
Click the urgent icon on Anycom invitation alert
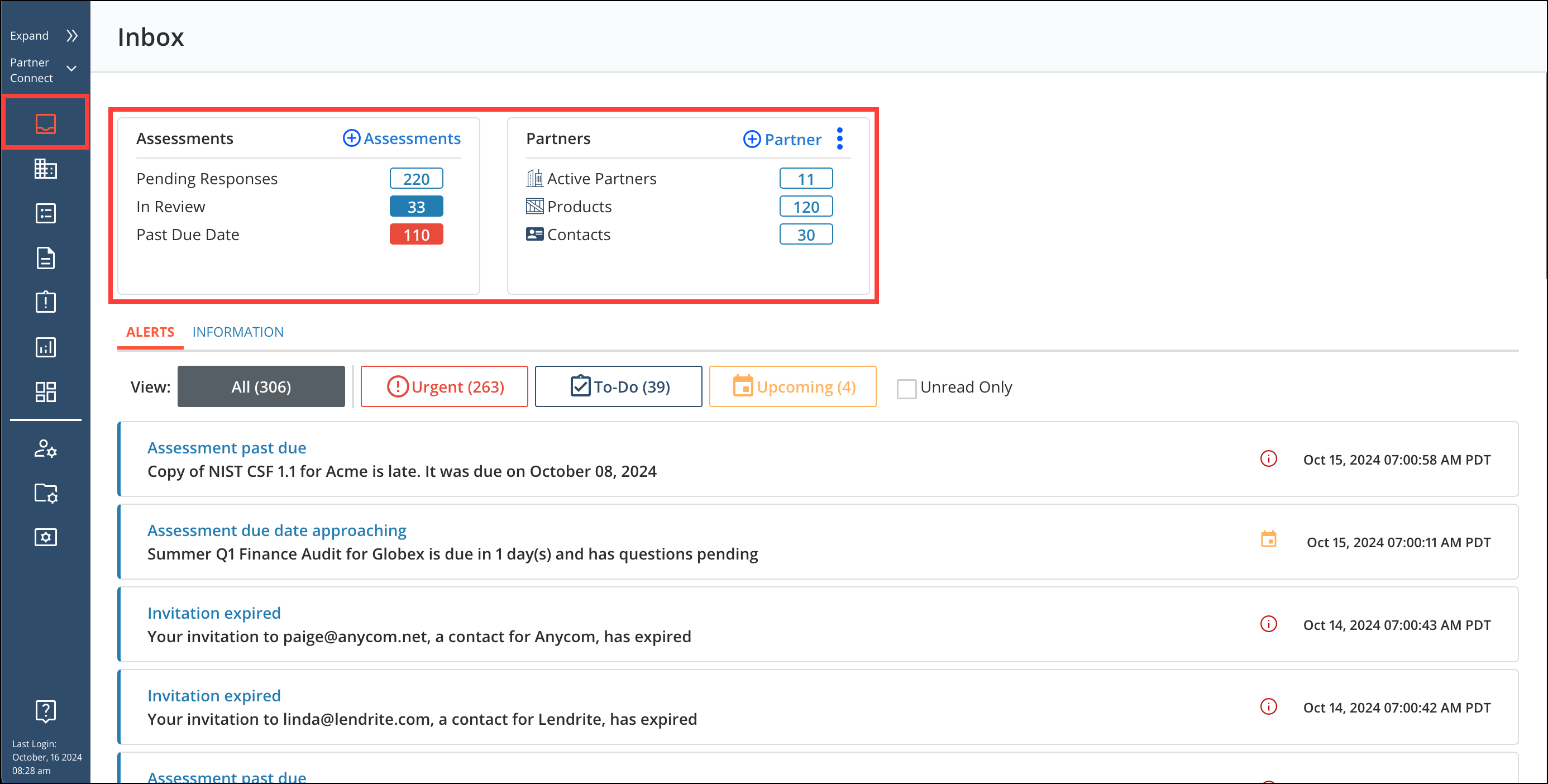tap(1268, 624)
